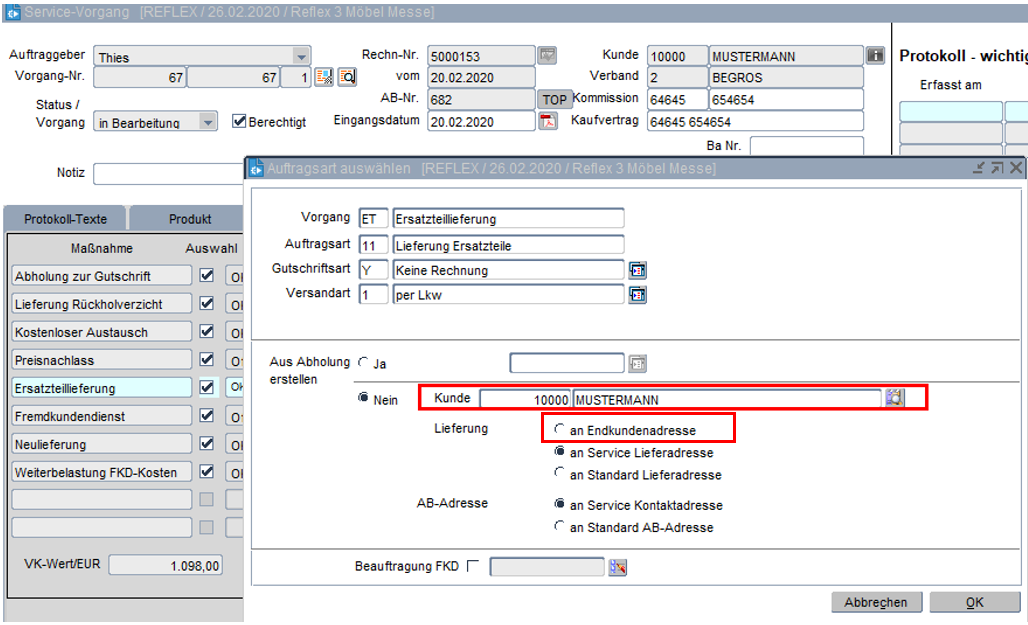Choose 'an Standard AB-Adresse' radio button
This screenshot has height=625, width=1028.
560,527
